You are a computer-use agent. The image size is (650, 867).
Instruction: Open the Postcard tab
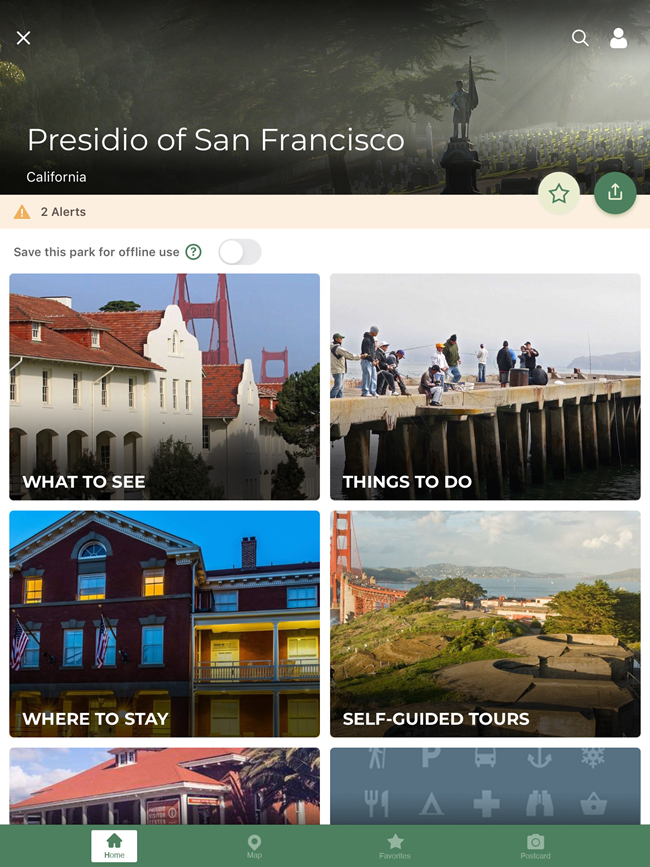(535, 846)
